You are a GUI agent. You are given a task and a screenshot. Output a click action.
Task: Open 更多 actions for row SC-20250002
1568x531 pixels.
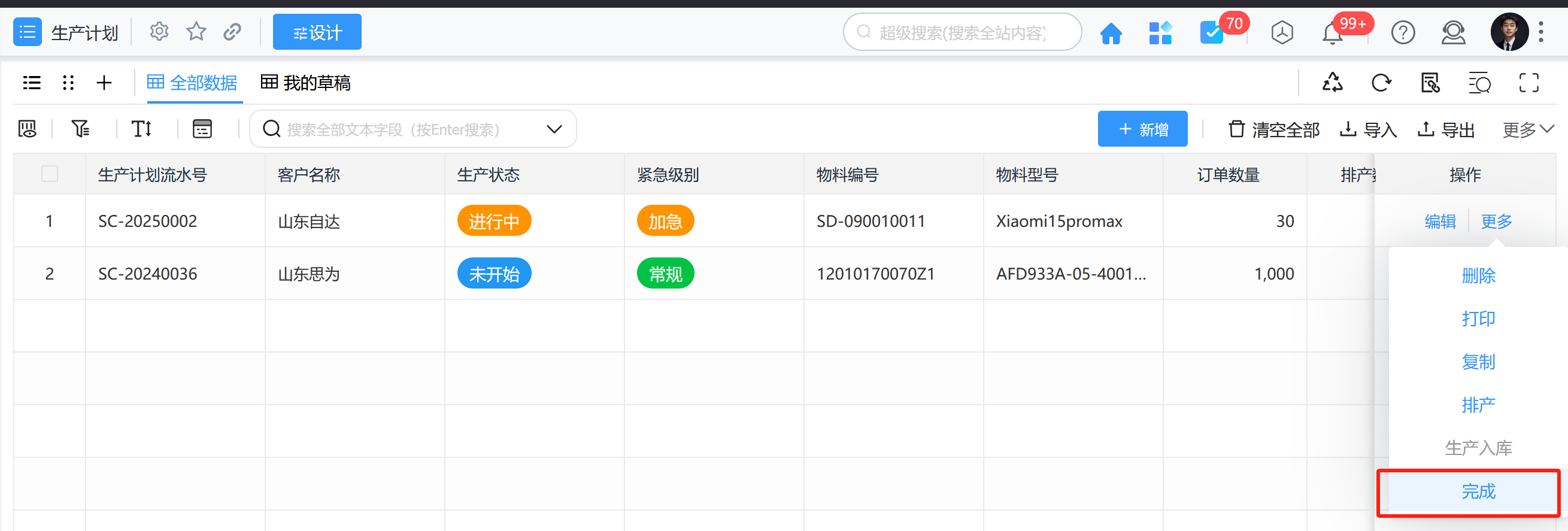(1496, 221)
